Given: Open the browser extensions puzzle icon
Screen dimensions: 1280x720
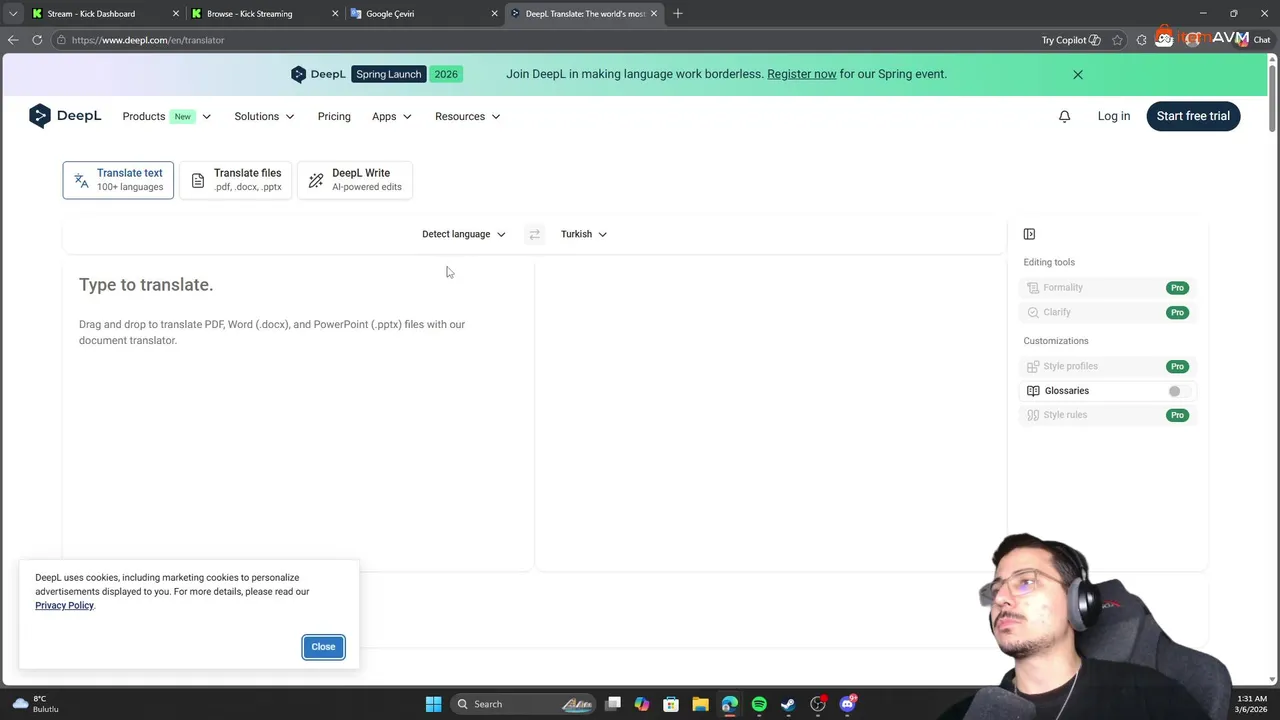Looking at the screenshot, I should [1142, 40].
